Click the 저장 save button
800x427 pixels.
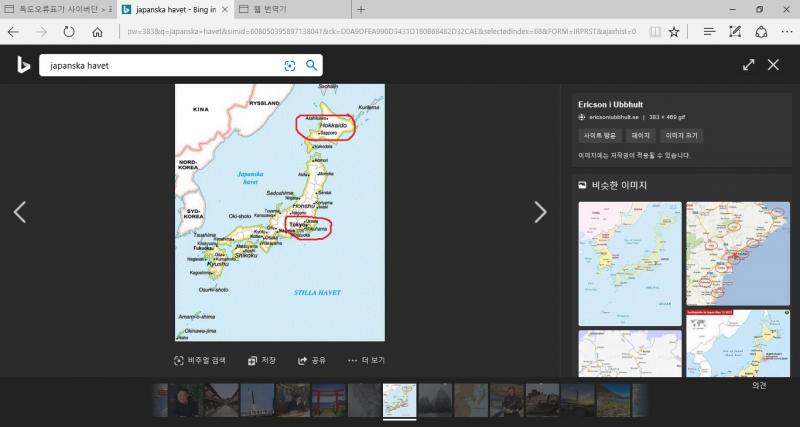262,360
